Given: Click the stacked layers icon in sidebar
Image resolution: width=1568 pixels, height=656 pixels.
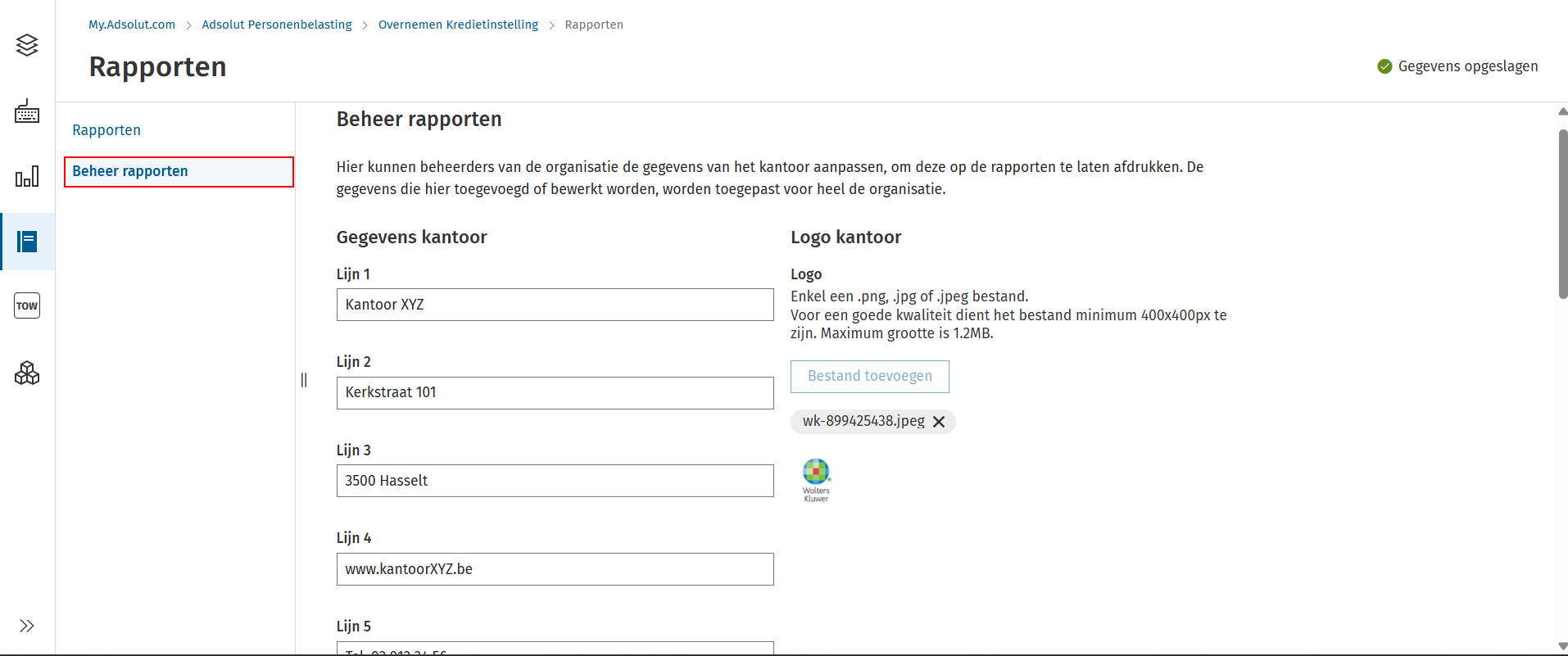Looking at the screenshot, I should pyautogui.click(x=27, y=45).
